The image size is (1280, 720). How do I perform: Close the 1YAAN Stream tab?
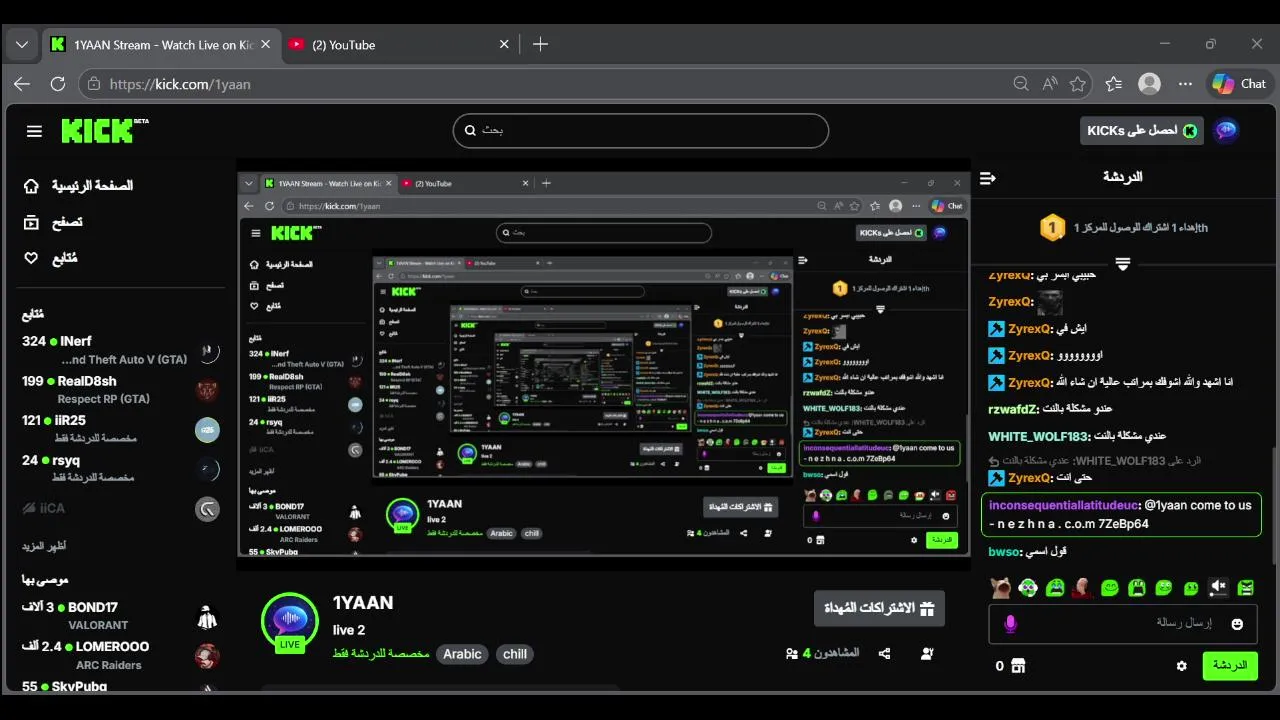point(265,44)
